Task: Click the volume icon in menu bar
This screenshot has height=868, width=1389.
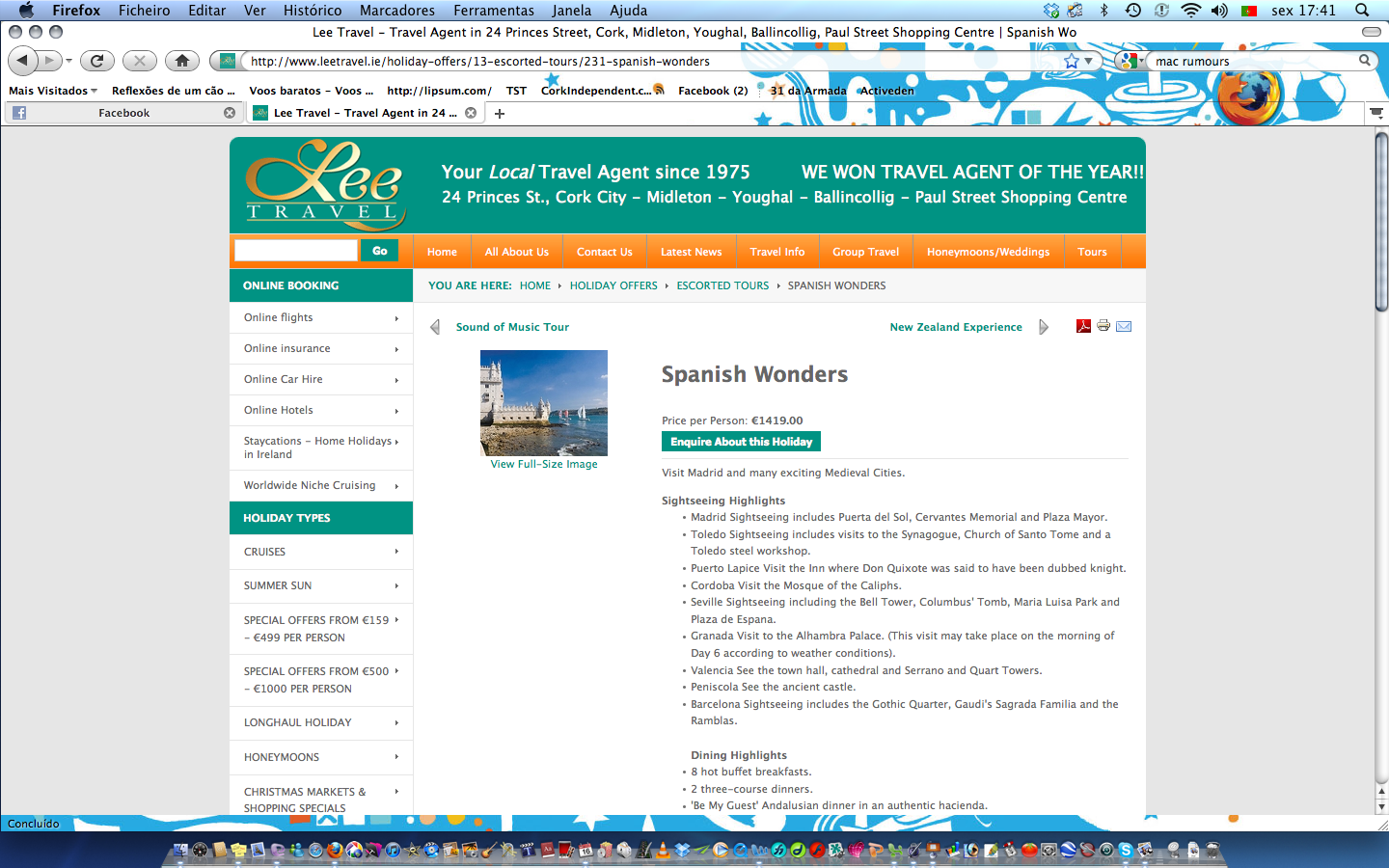Action: point(1219,10)
